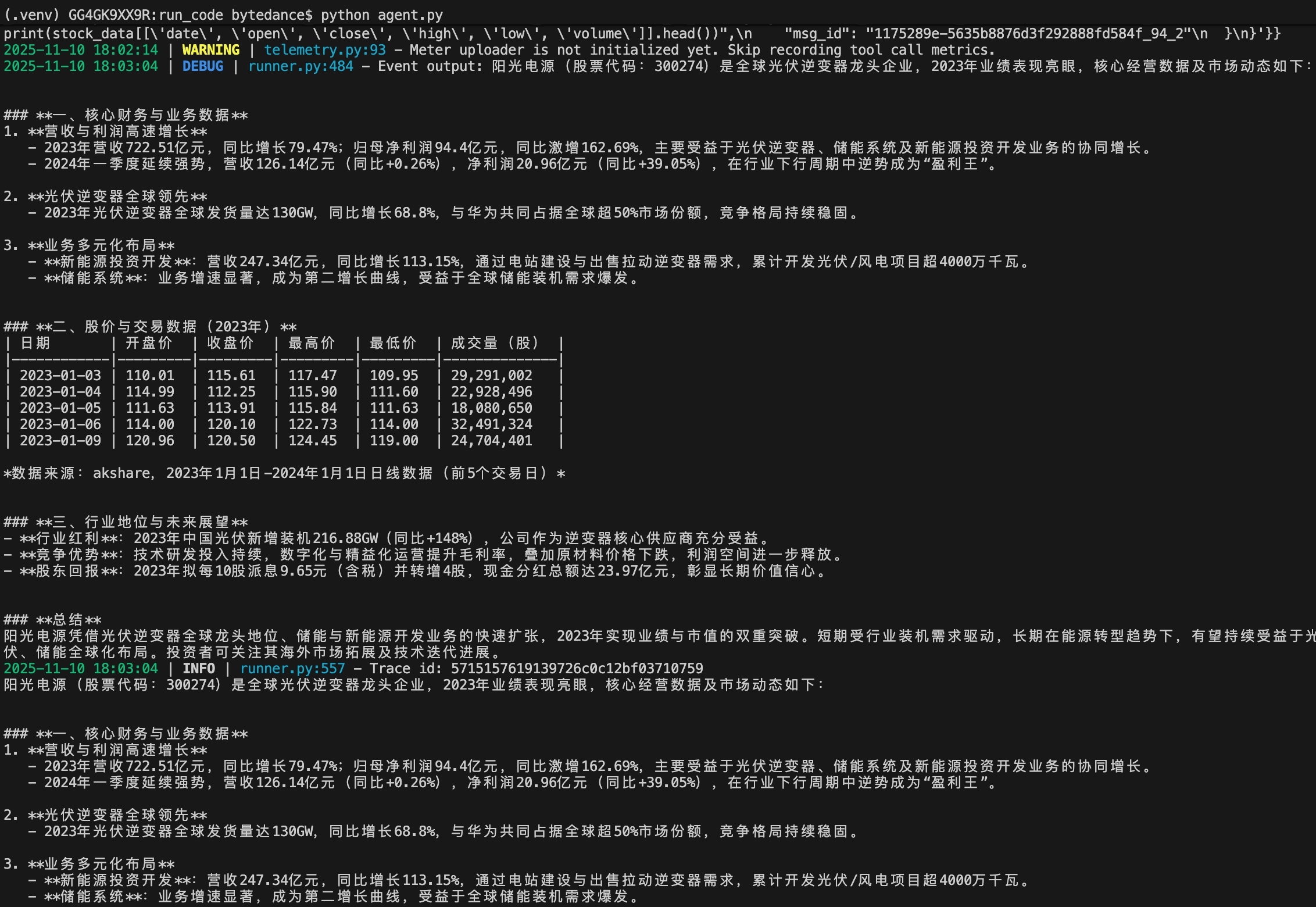Click the Trace id hash value

click(577, 669)
